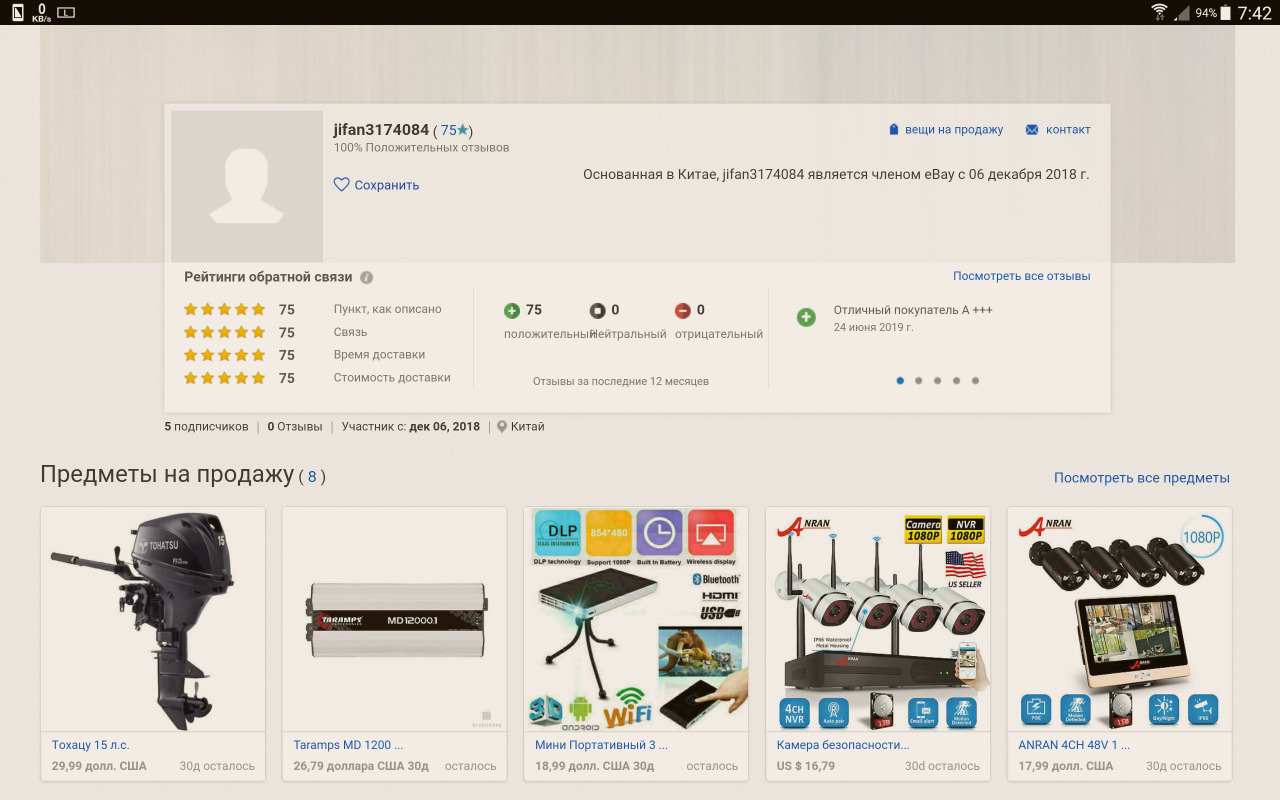Open the Посмотреть все отзывы link
Image resolution: width=1280 pixels, height=800 pixels.
click(x=1021, y=276)
